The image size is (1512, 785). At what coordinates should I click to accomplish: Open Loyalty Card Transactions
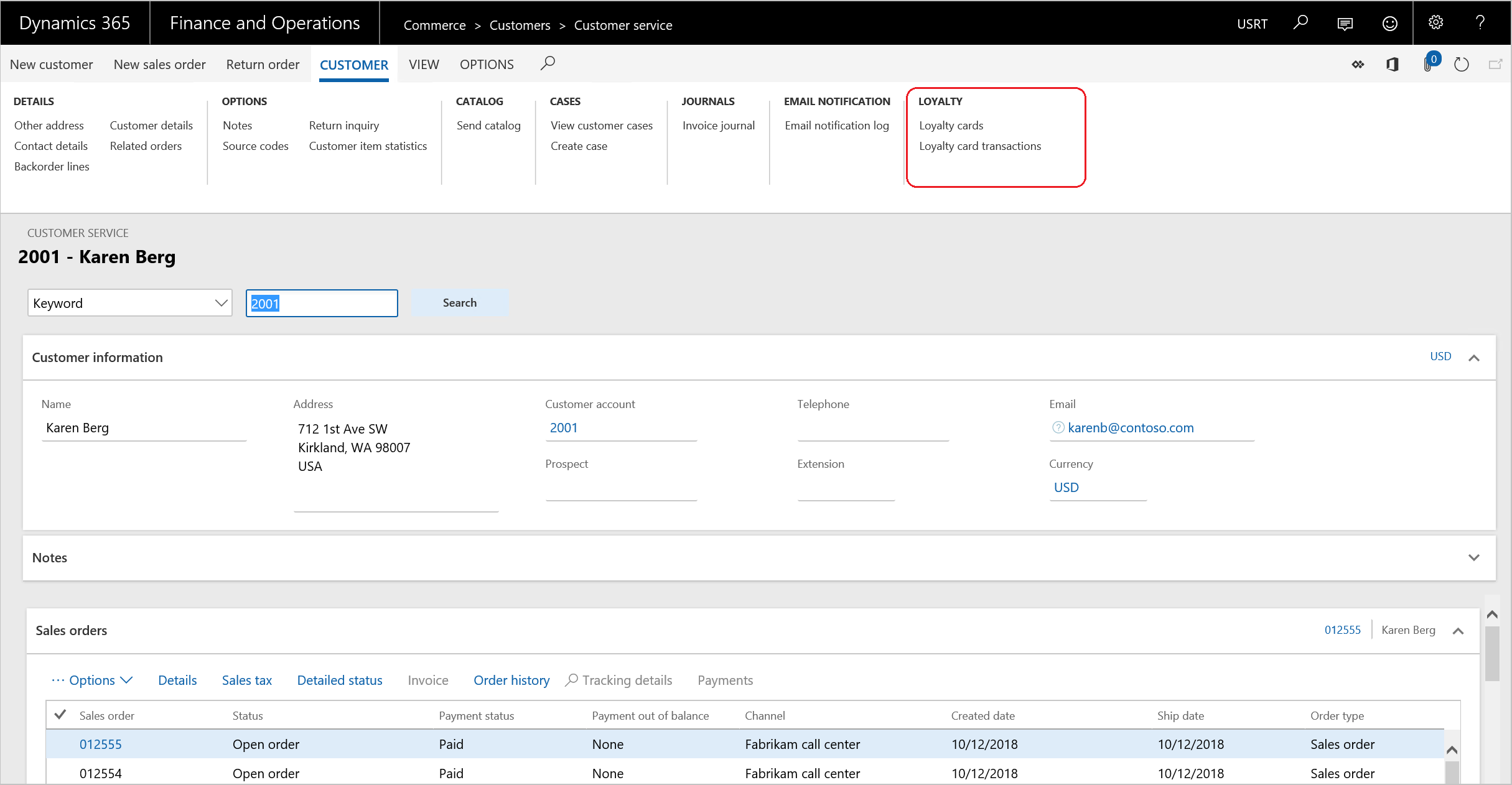tap(980, 146)
